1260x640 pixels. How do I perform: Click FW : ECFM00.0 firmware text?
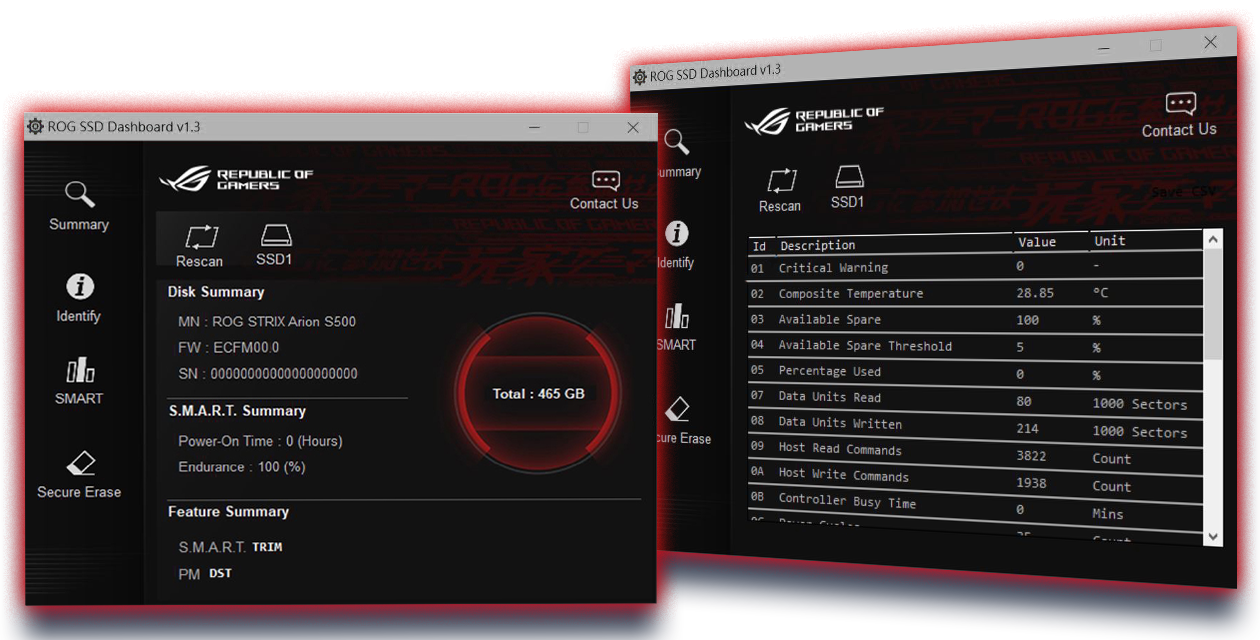(x=229, y=348)
